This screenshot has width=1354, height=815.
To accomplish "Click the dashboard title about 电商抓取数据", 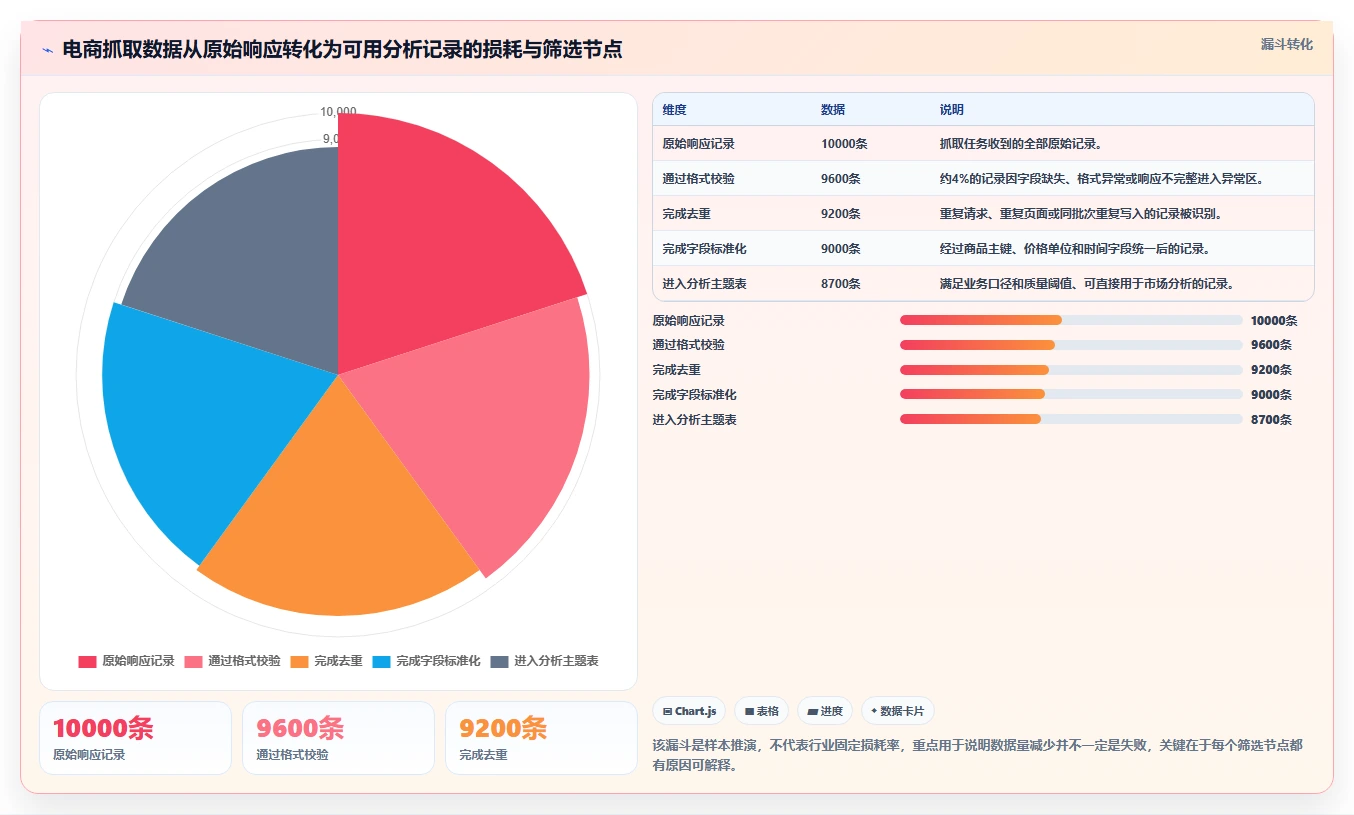I will (x=342, y=50).
